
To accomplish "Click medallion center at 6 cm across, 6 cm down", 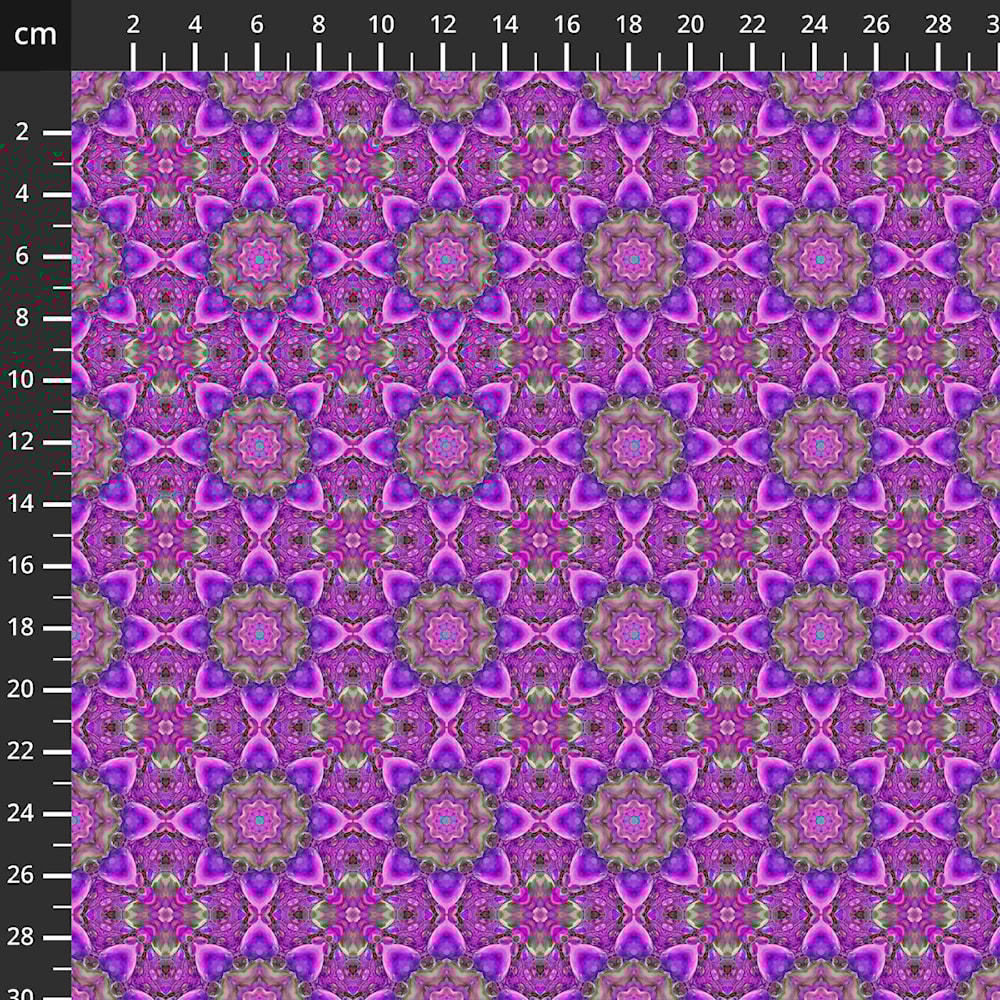I will point(259,259).
